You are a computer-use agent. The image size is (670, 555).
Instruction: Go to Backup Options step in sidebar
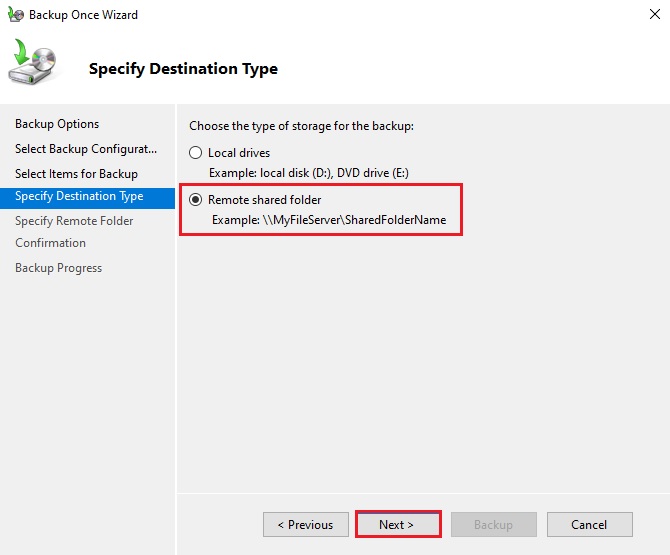pyautogui.click(x=57, y=124)
